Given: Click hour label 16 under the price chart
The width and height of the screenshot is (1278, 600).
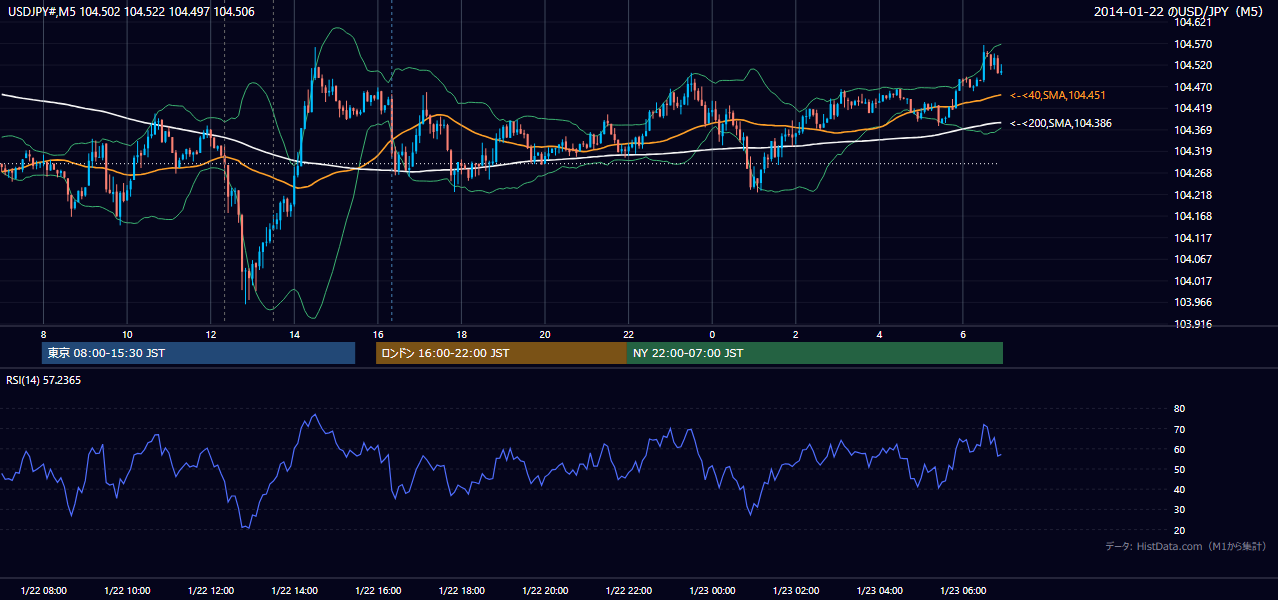Looking at the screenshot, I should click(x=378, y=334).
